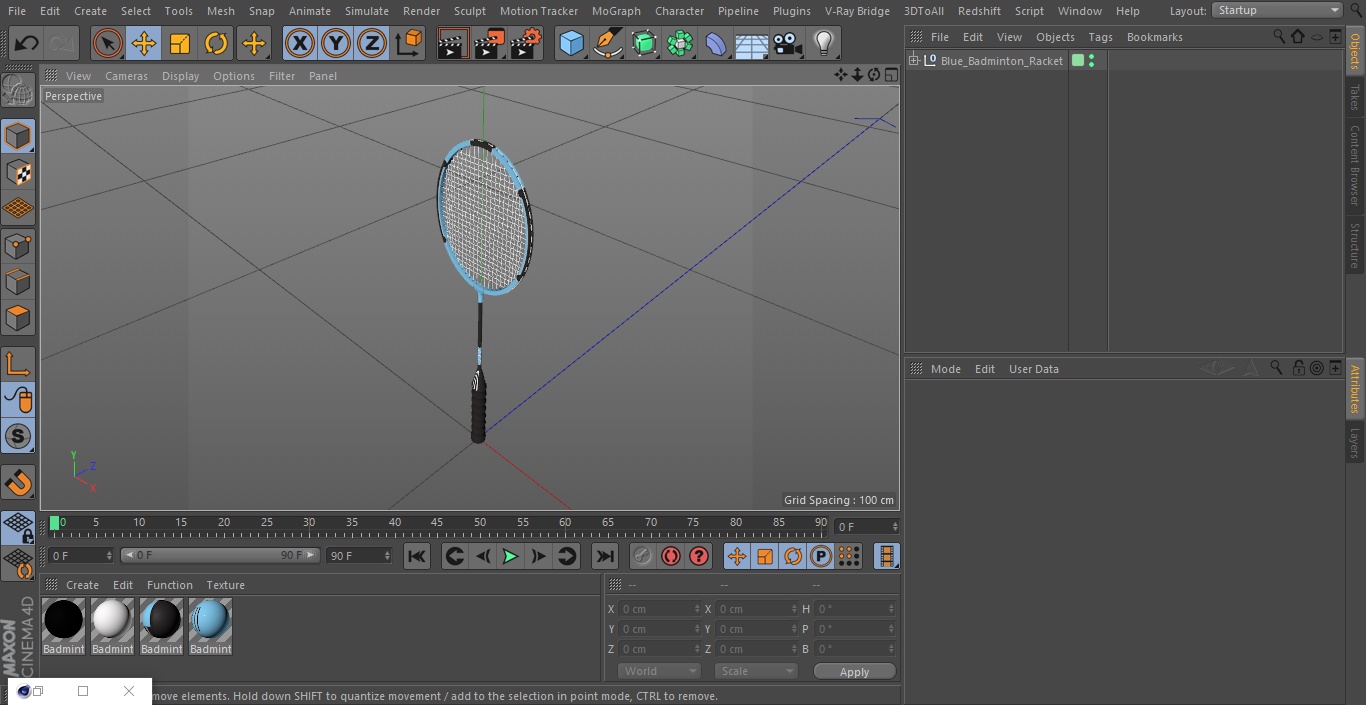Click frame 50 on the timeline ruler

(x=480, y=522)
